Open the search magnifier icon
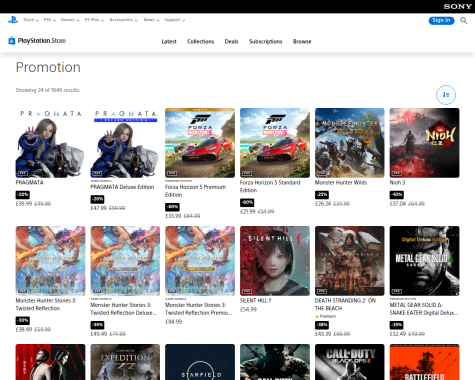The width and height of the screenshot is (475, 380). pyautogui.click(x=464, y=21)
